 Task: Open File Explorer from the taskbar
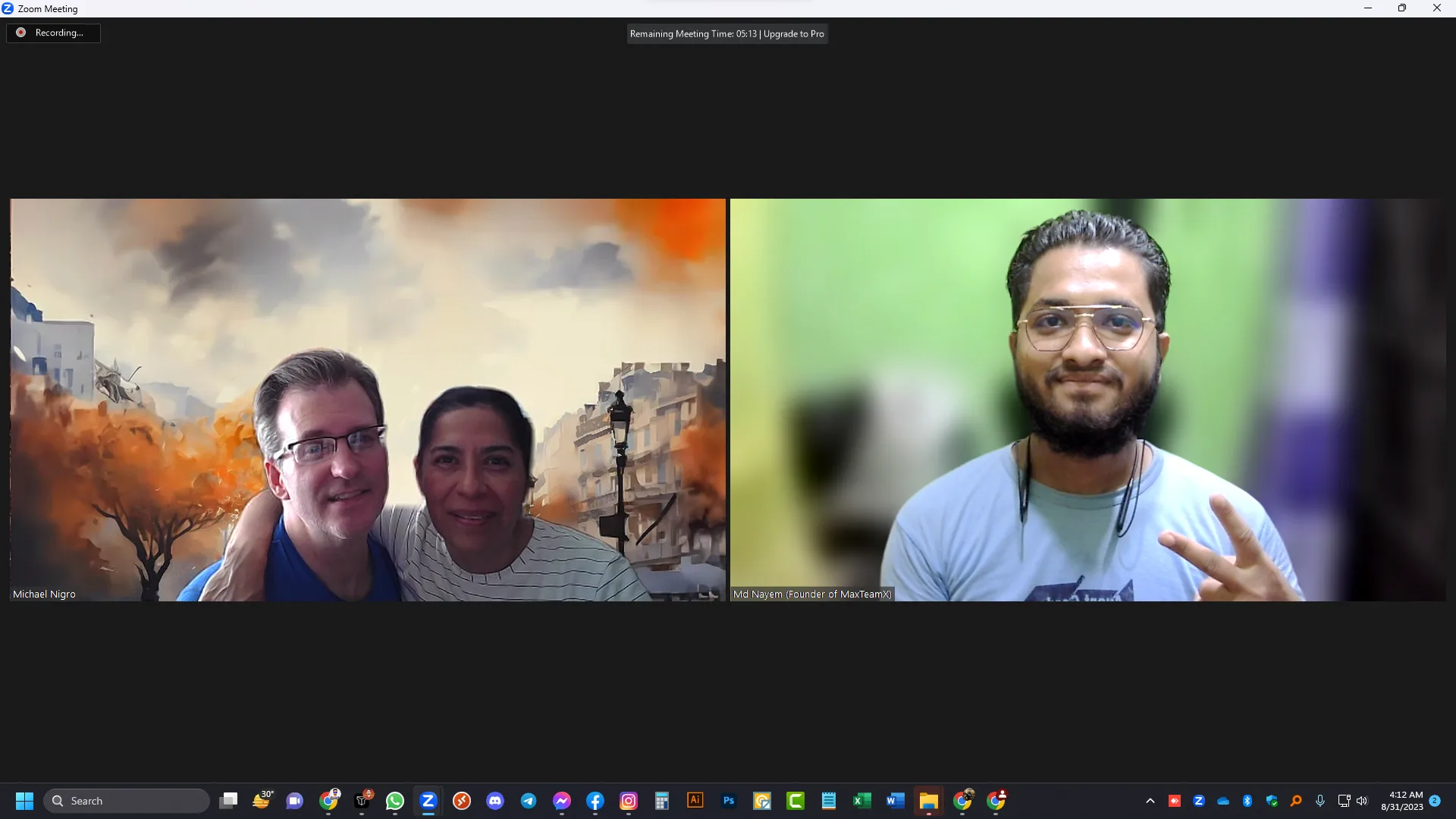tap(929, 801)
